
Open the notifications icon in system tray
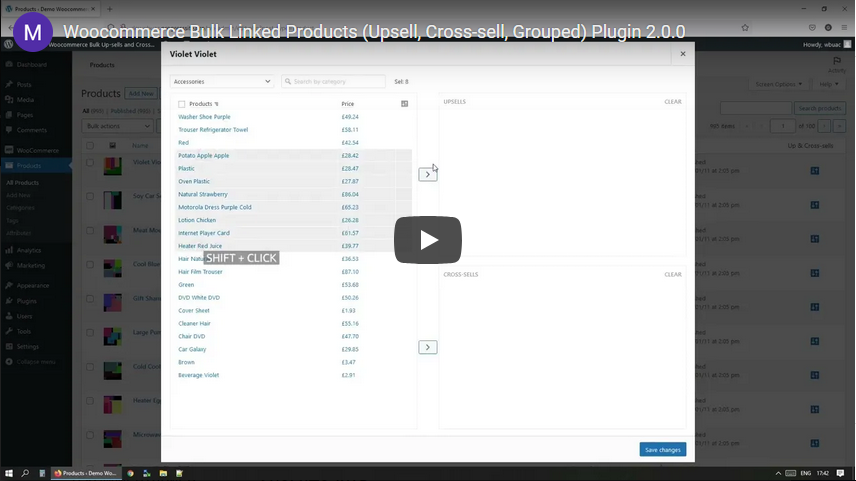840,473
